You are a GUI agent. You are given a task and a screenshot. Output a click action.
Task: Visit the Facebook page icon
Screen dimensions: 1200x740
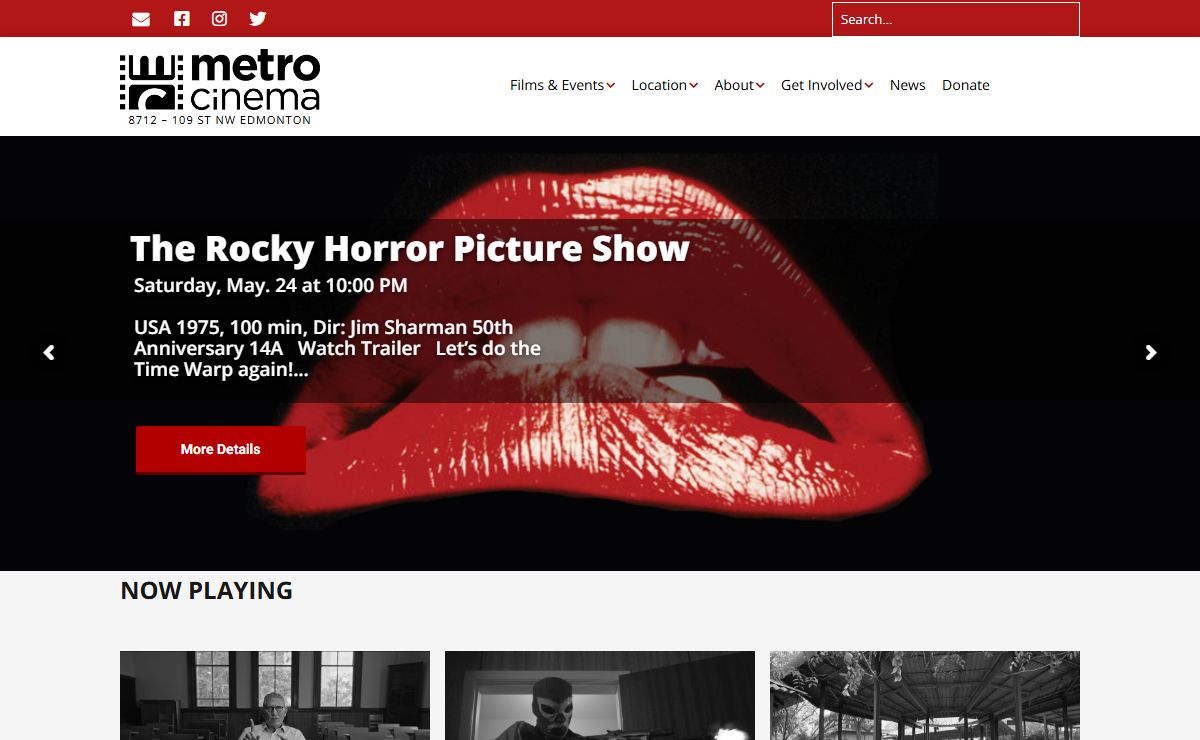coord(181,18)
